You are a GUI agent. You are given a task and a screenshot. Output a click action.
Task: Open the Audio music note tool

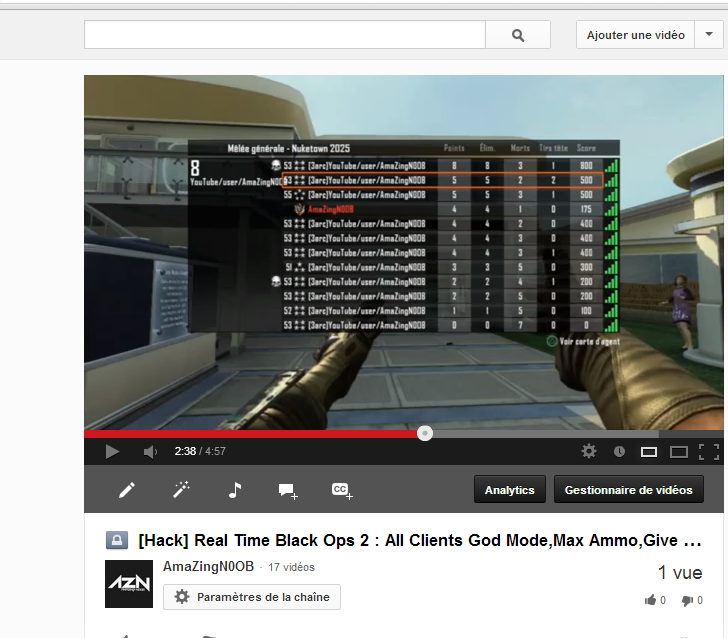click(x=235, y=490)
